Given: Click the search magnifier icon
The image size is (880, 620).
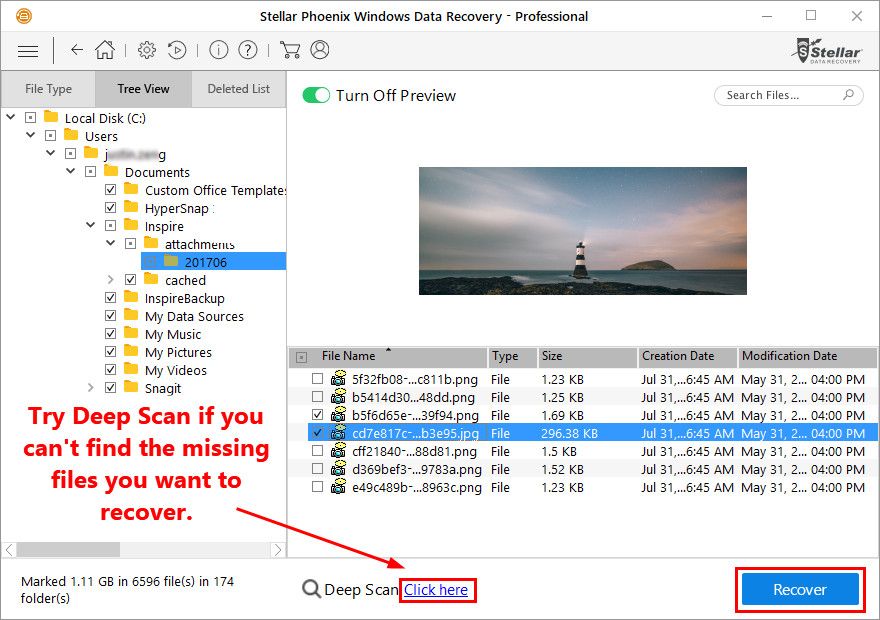Looking at the screenshot, I should pyautogui.click(x=849, y=95).
